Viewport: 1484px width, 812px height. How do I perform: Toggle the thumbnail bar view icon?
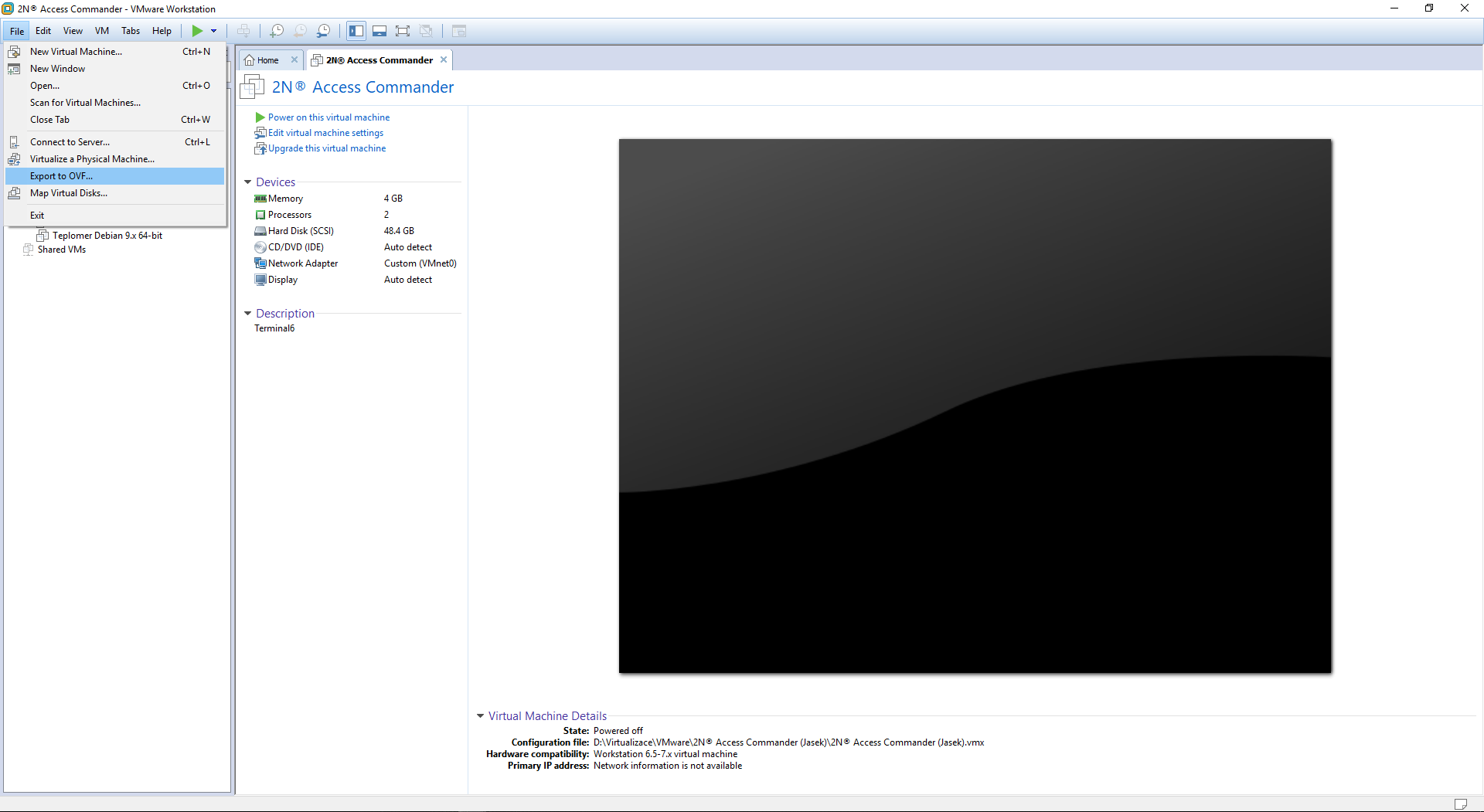[x=380, y=31]
